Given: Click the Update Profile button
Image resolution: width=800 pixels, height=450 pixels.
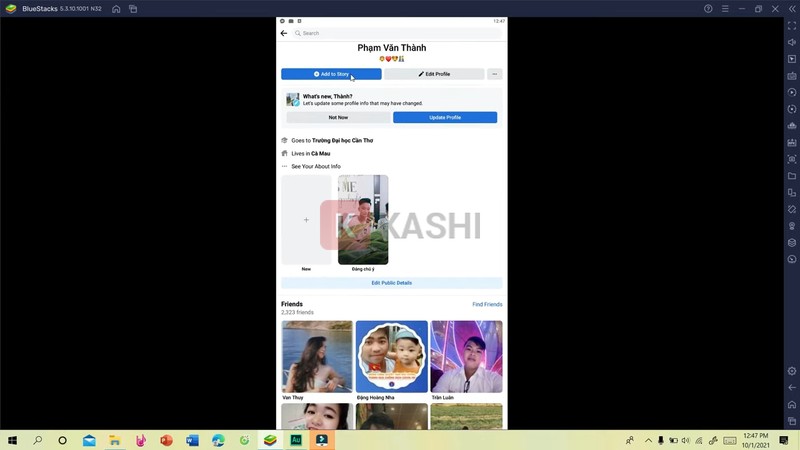Looking at the screenshot, I should [445, 118].
